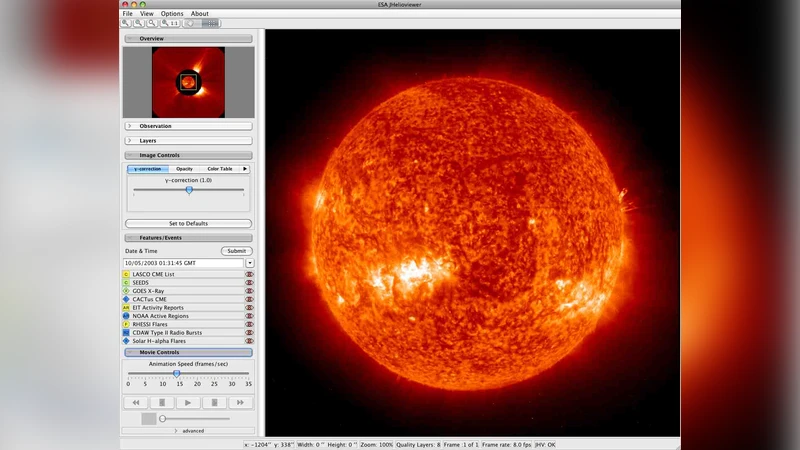This screenshot has width=800, height=450.
Task: Open the About menu
Action: 199,14
